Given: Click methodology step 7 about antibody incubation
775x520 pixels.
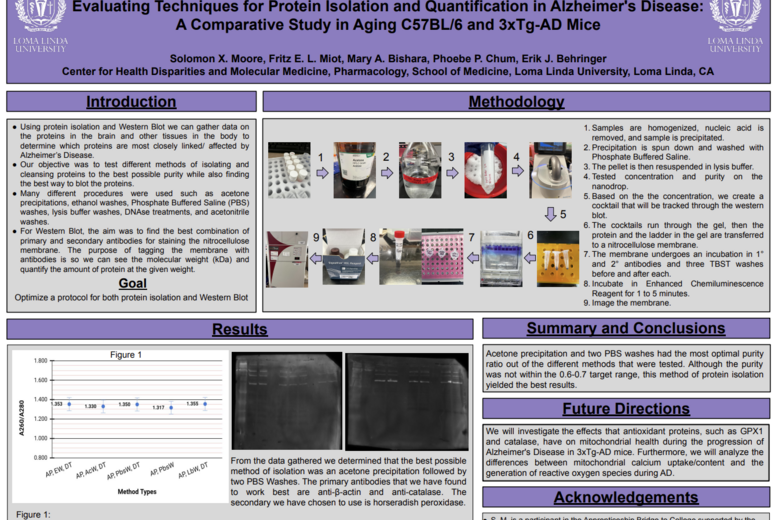Looking at the screenshot, I should tap(673, 264).
